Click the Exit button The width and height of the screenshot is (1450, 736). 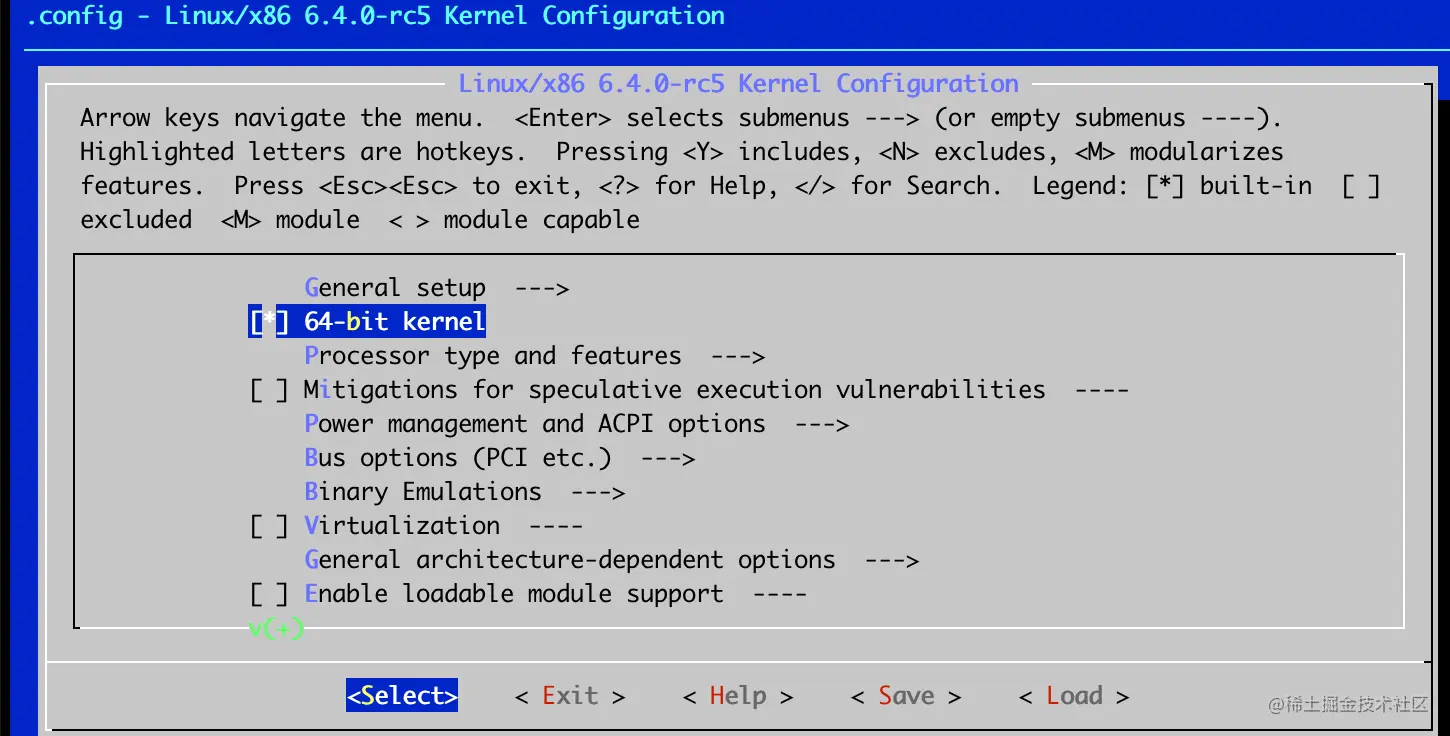click(x=570, y=696)
